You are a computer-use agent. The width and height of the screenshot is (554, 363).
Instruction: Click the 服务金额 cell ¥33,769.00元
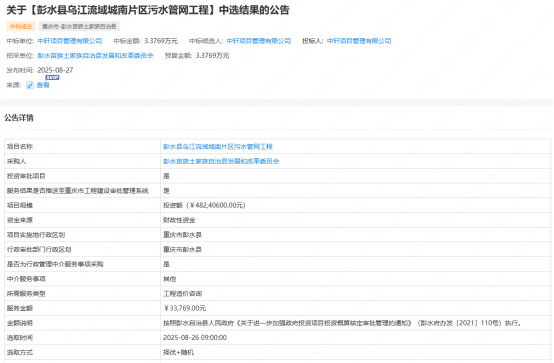pos(184,308)
